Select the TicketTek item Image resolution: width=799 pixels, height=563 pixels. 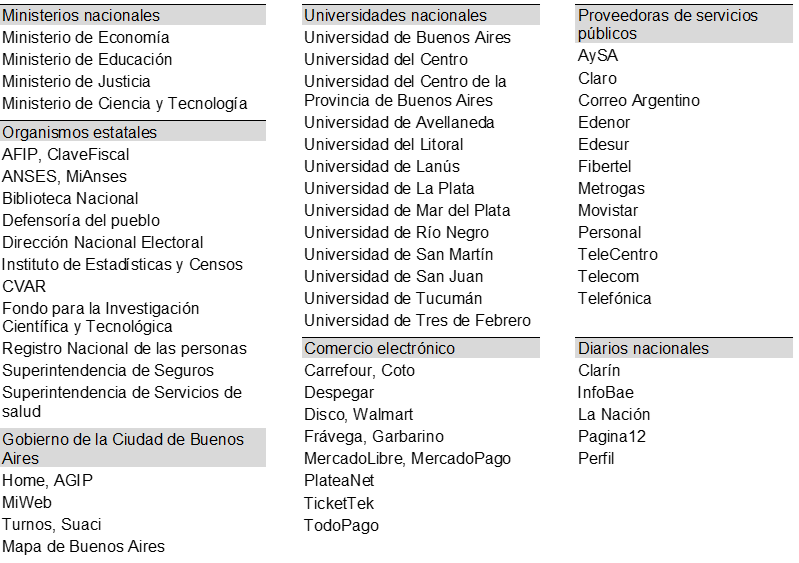tap(339, 503)
